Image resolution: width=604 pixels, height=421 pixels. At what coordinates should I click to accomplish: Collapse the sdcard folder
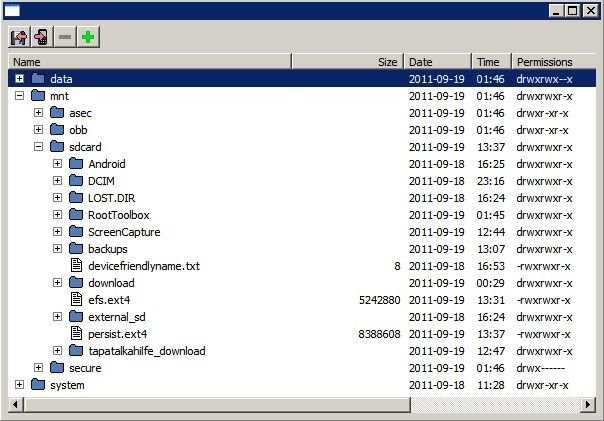click(38, 146)
